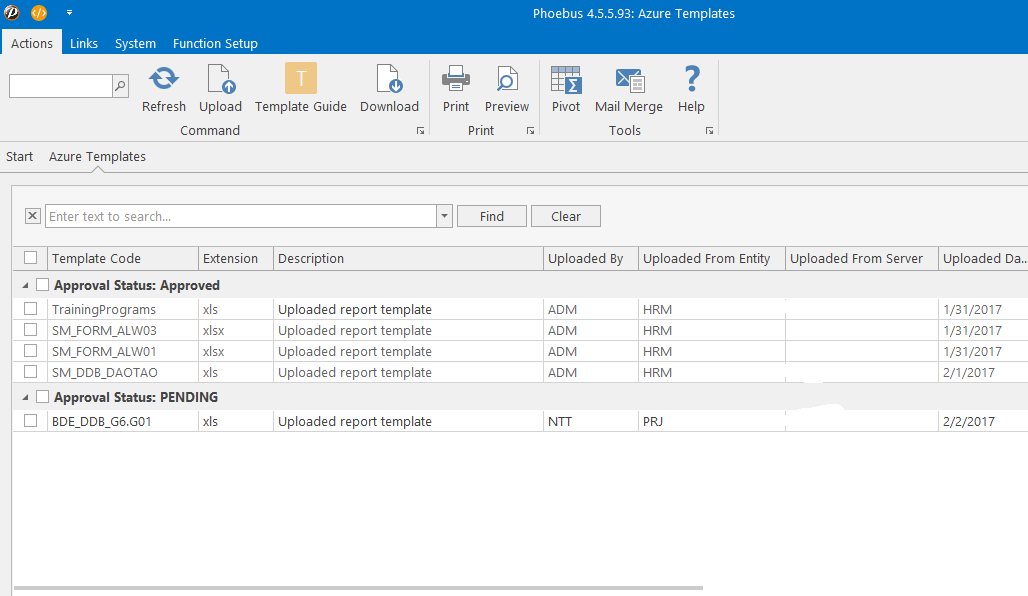Sort by Description column header
Image resolution: width=1028 pixels, height=596 pixels.
(408, 258)
